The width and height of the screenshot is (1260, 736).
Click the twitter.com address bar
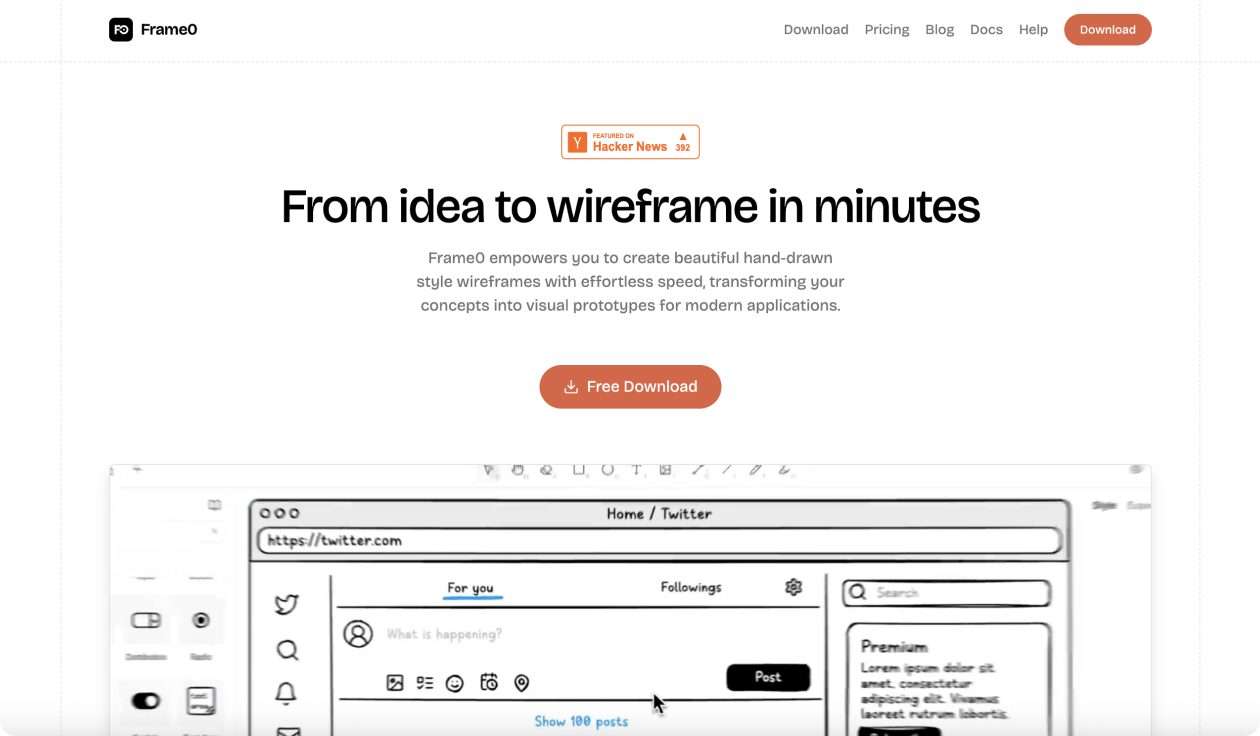(655, 540)
